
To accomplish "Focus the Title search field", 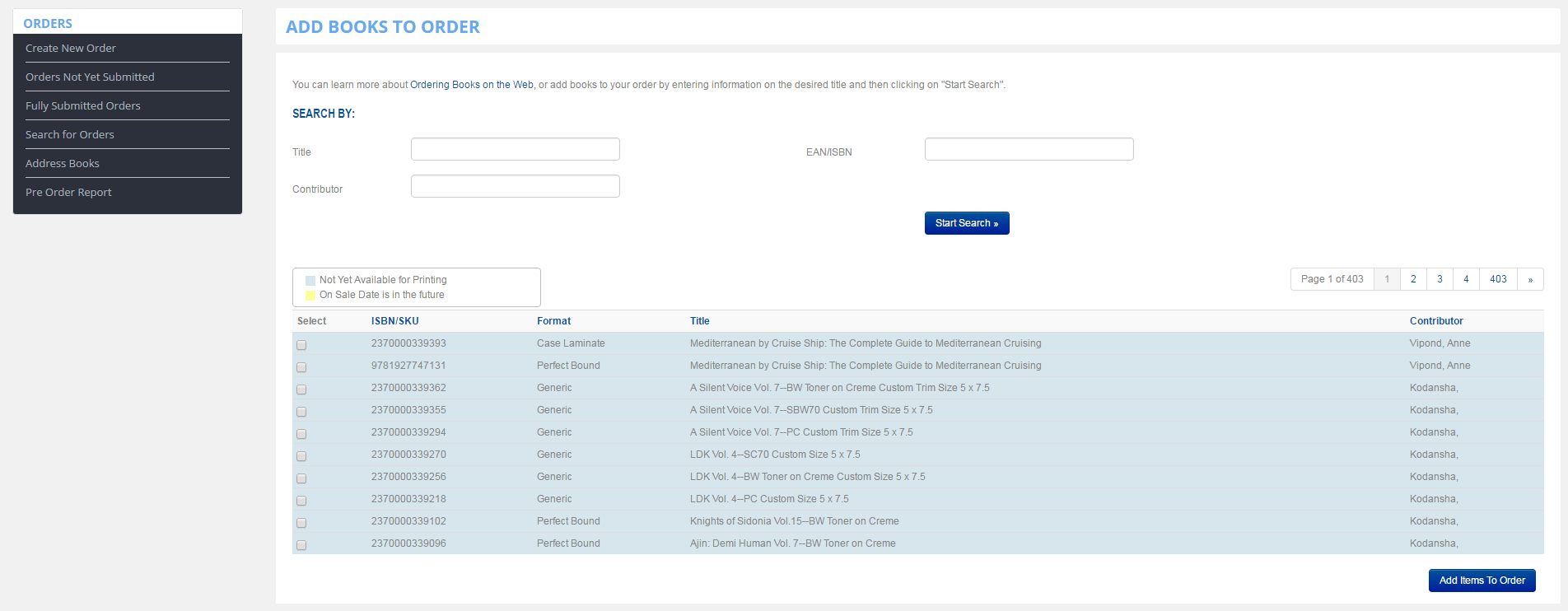I will (516, 149).
